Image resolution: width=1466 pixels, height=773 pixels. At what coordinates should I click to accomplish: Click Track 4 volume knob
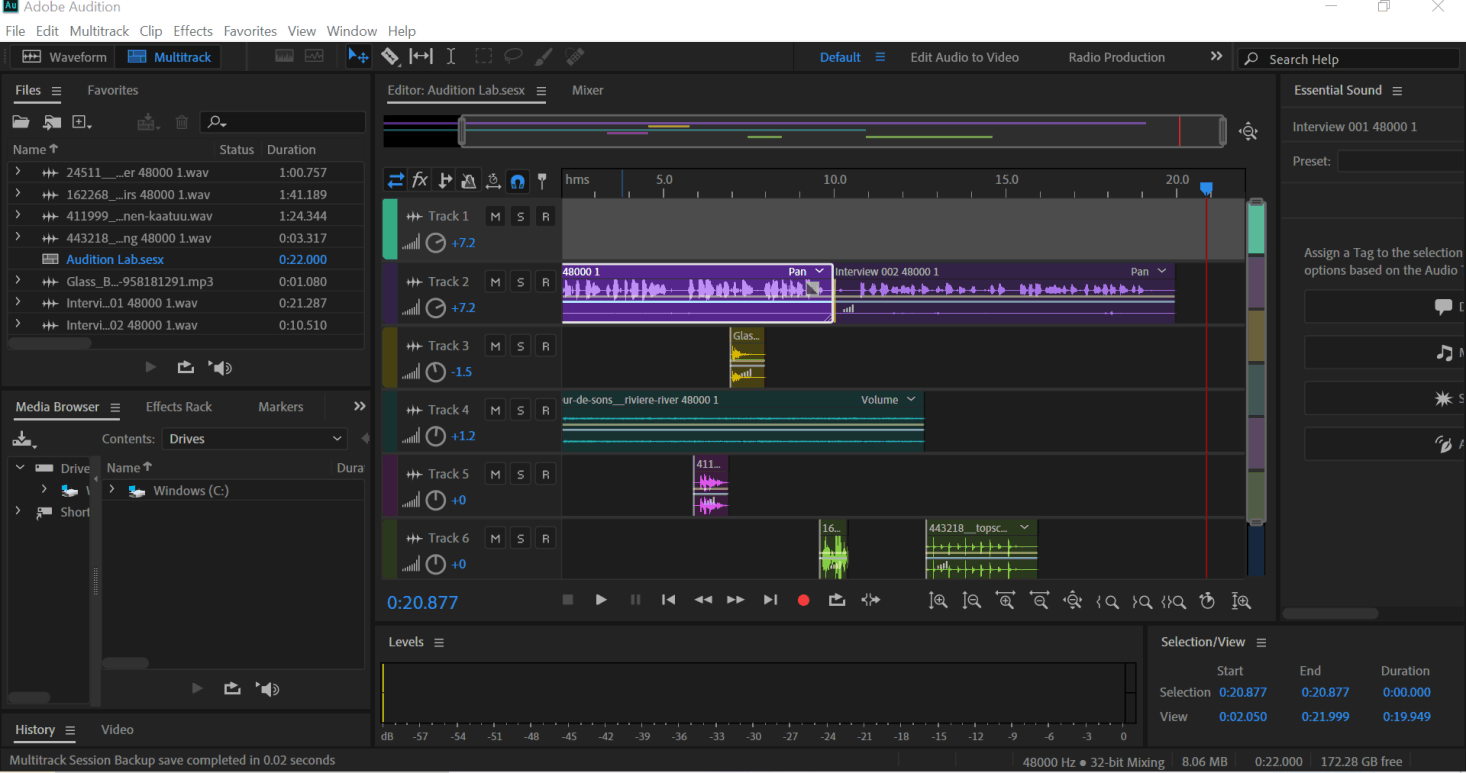(436, 436)
